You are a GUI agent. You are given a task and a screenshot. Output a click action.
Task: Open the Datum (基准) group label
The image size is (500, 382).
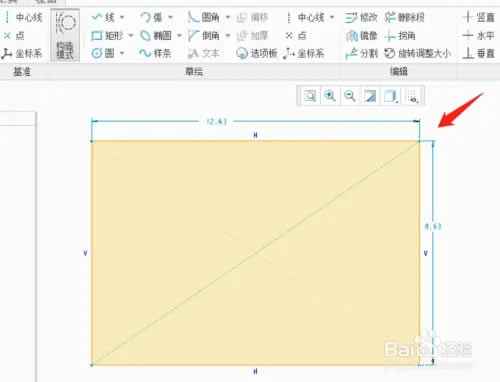[22, 71]
